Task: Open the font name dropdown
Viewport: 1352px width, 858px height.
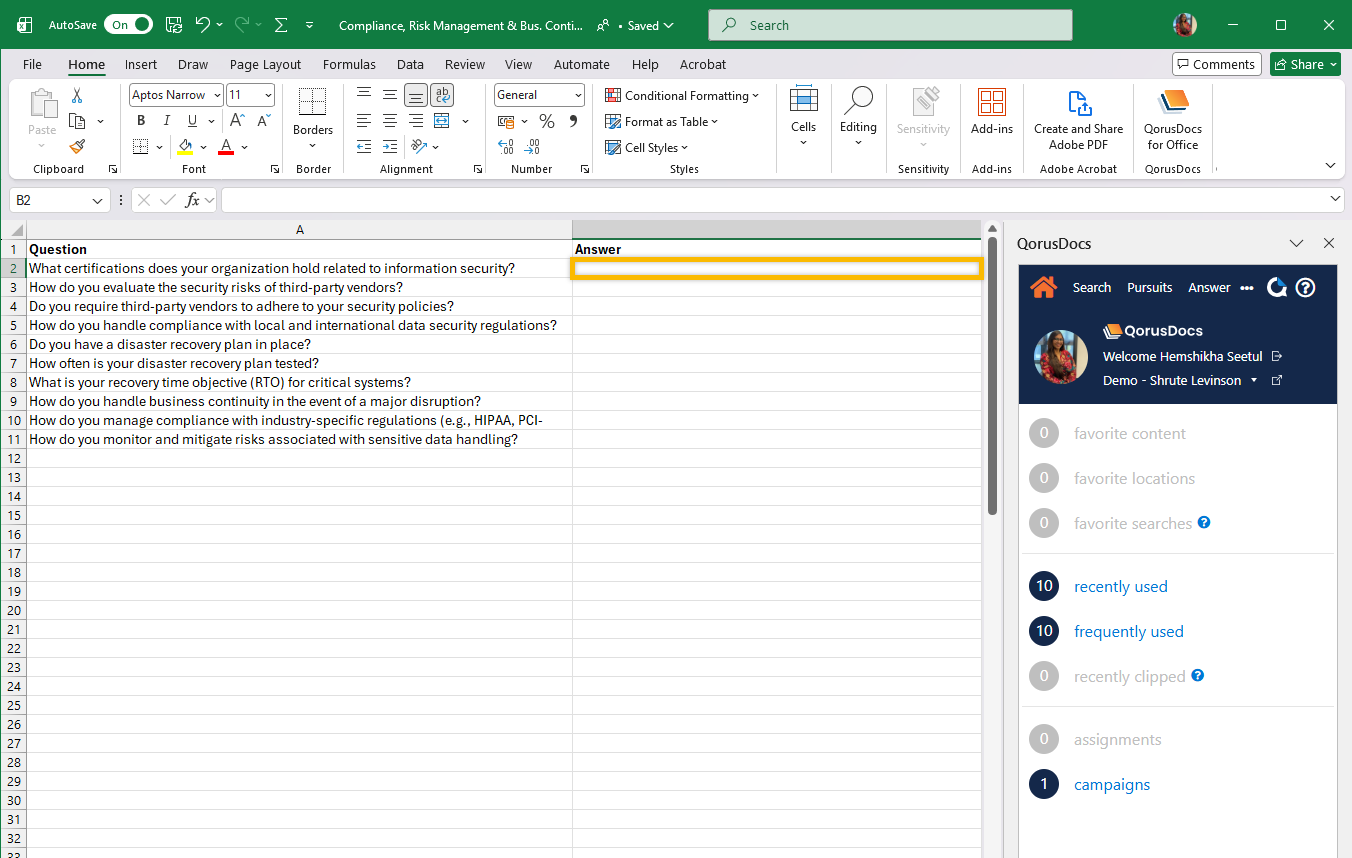Action: point(217,95)
